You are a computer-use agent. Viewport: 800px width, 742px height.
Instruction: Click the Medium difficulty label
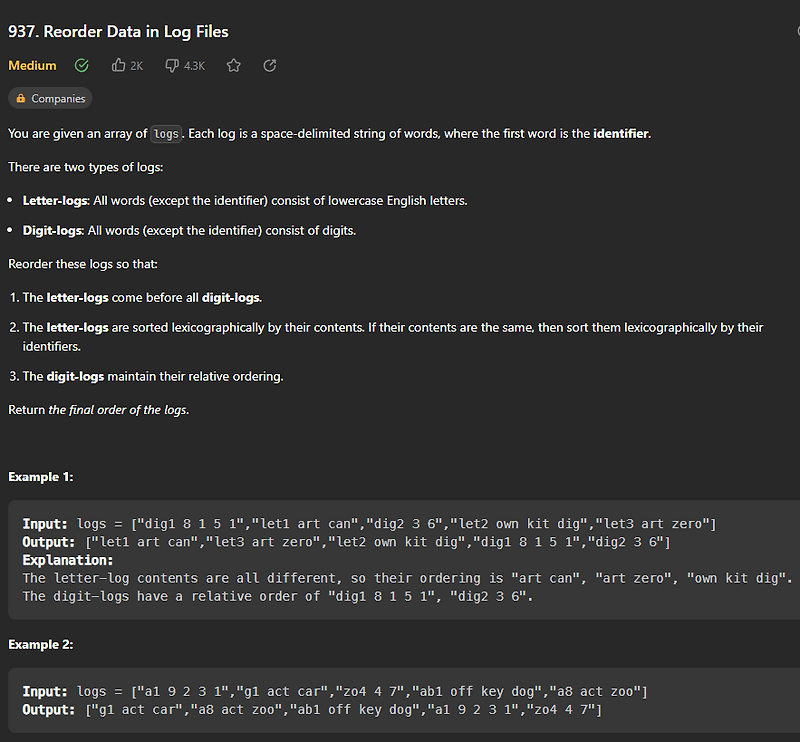(32, 65)
